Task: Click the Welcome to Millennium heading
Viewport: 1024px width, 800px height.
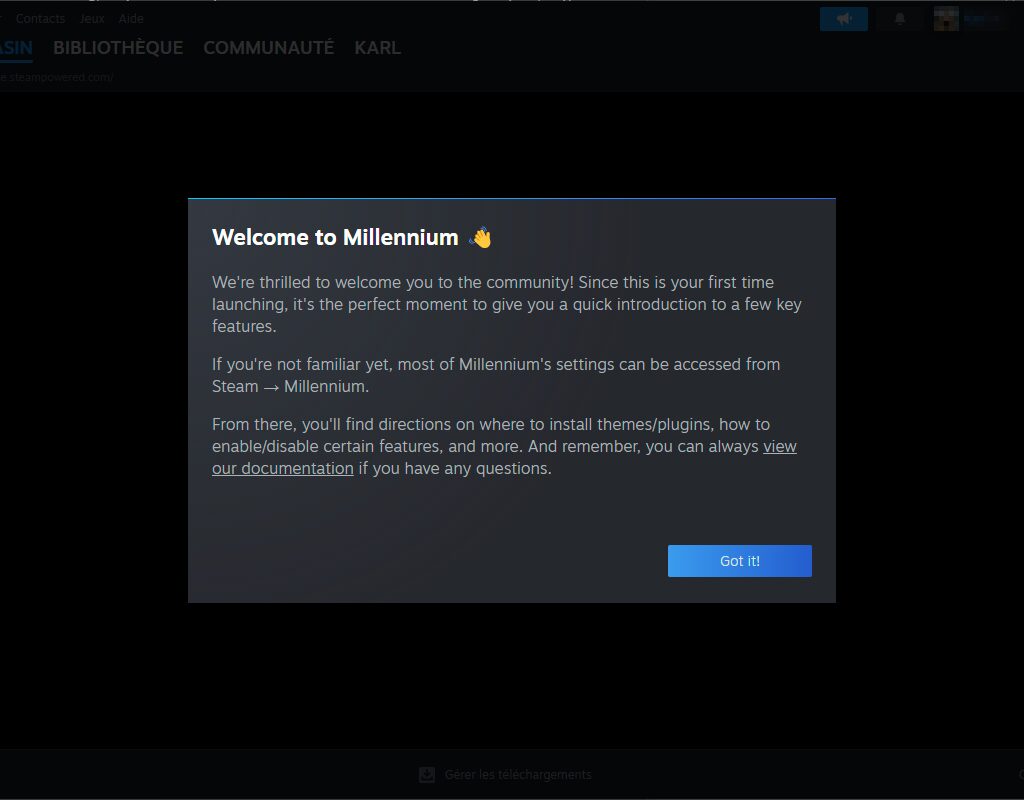Action: pyautogui.click(x=335, y=237)
